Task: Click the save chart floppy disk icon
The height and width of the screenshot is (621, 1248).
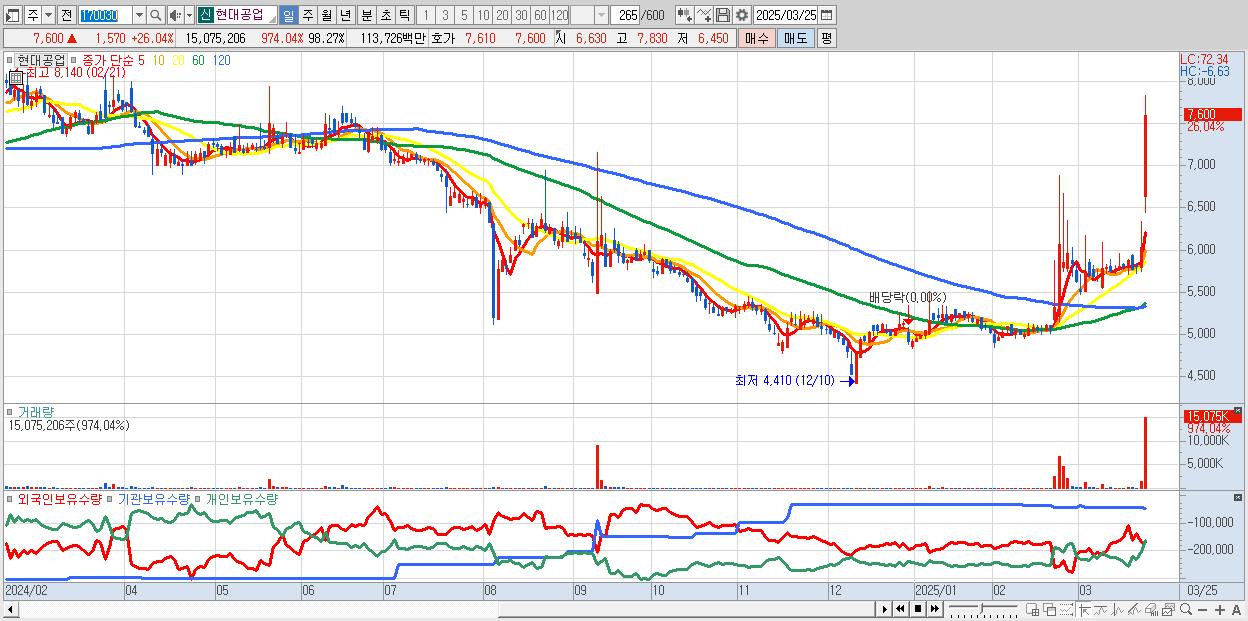Action: click(x=723, y=15)
